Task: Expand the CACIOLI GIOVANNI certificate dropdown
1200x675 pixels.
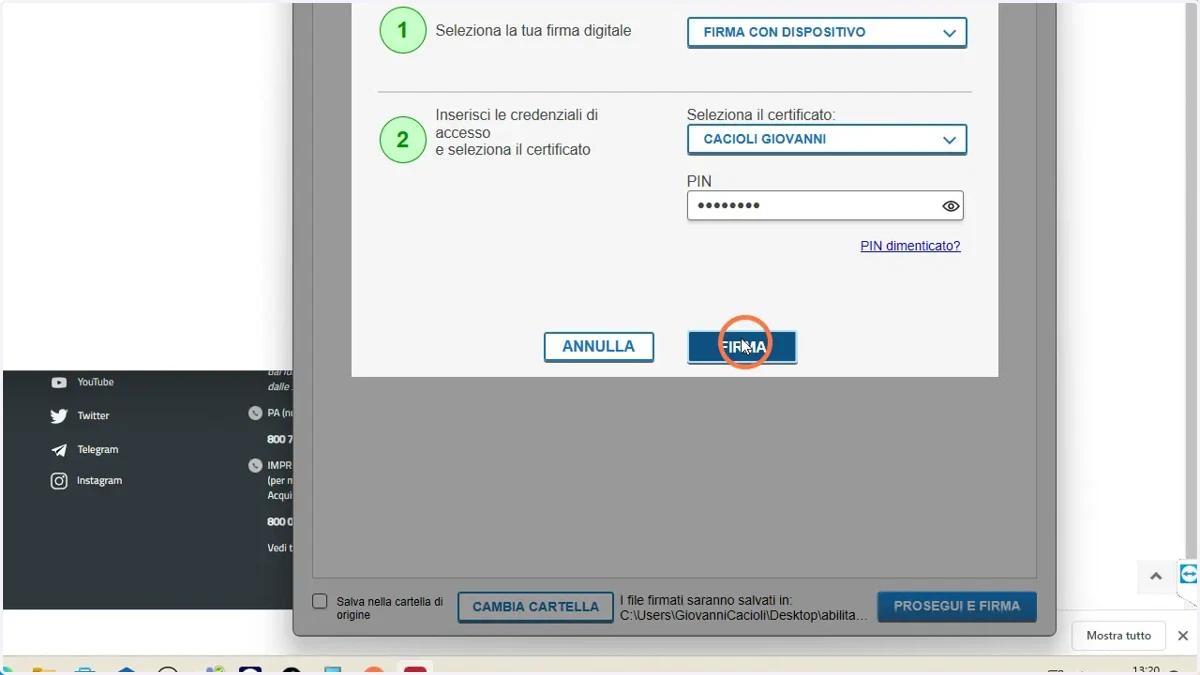Action: click(x=827, y=140)
